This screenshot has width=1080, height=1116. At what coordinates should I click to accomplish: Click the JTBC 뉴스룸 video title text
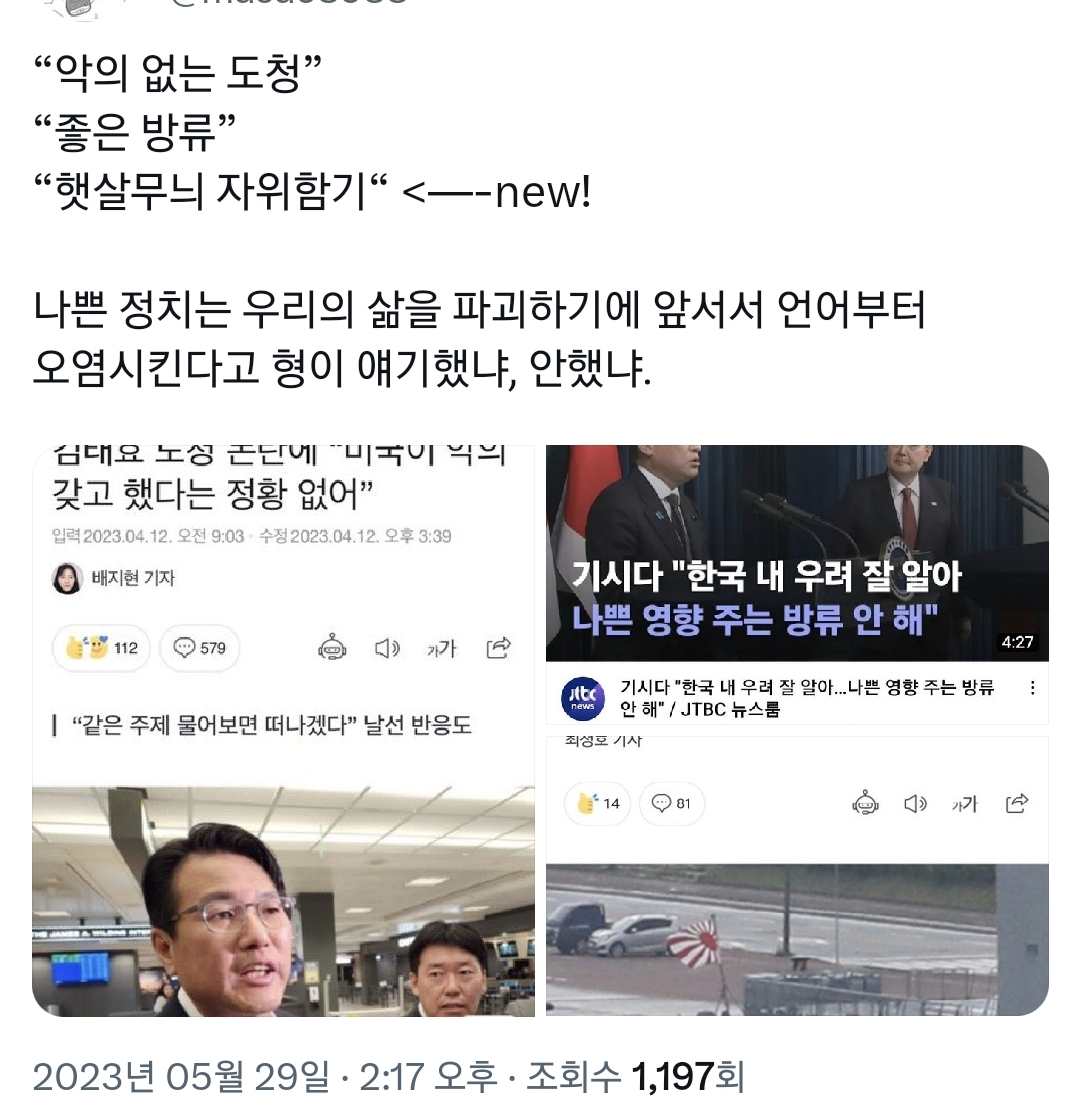point(807,698)
